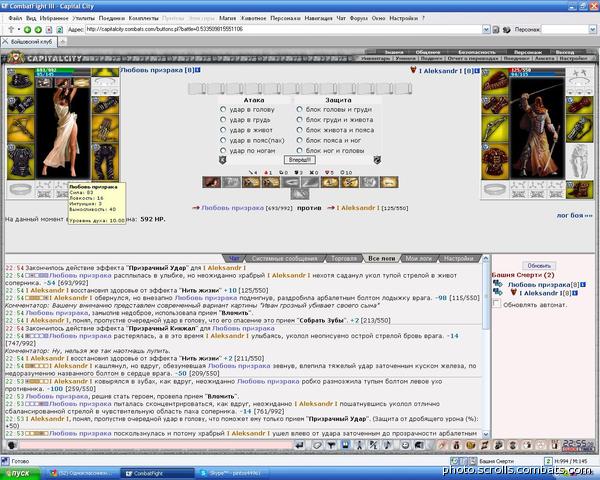Select defense 'блок пояса и ног'

pyautogui.click(x=299, y=140)
